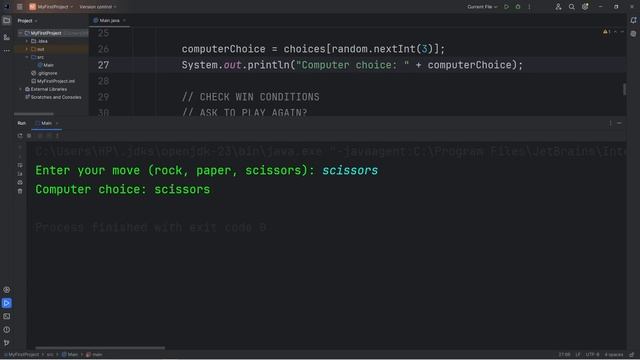
Task: Open the Project tool window icon
Action: 7,20
